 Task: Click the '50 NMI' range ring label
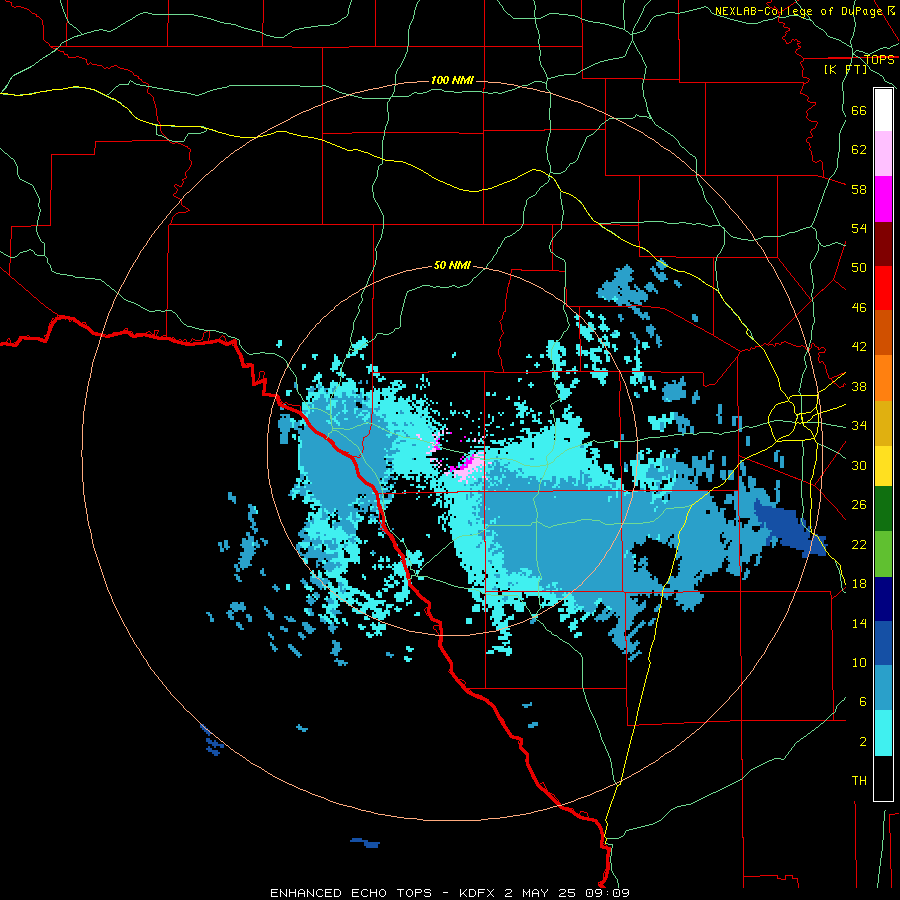(452, 265)
